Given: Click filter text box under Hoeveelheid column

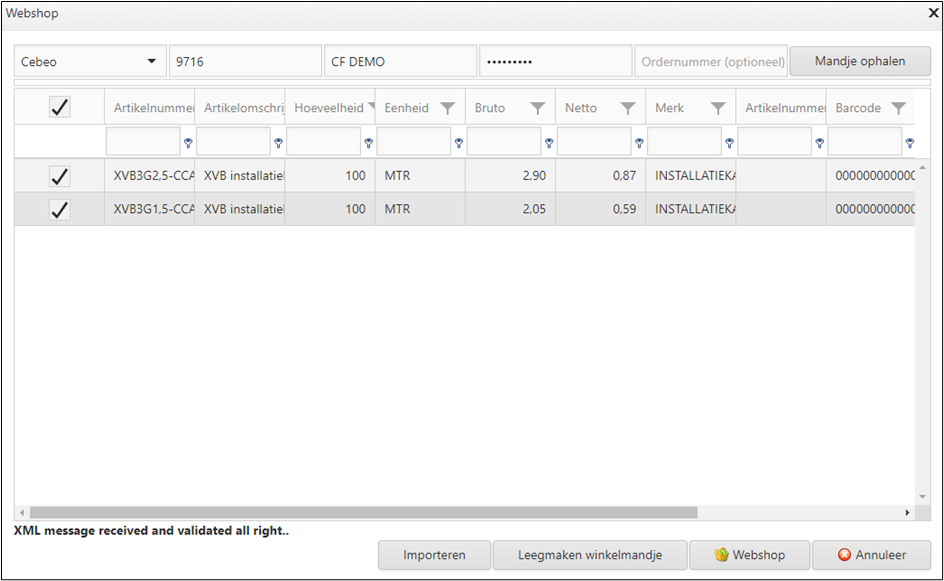Looking at the screenshot, I should [x=324, y=142].
